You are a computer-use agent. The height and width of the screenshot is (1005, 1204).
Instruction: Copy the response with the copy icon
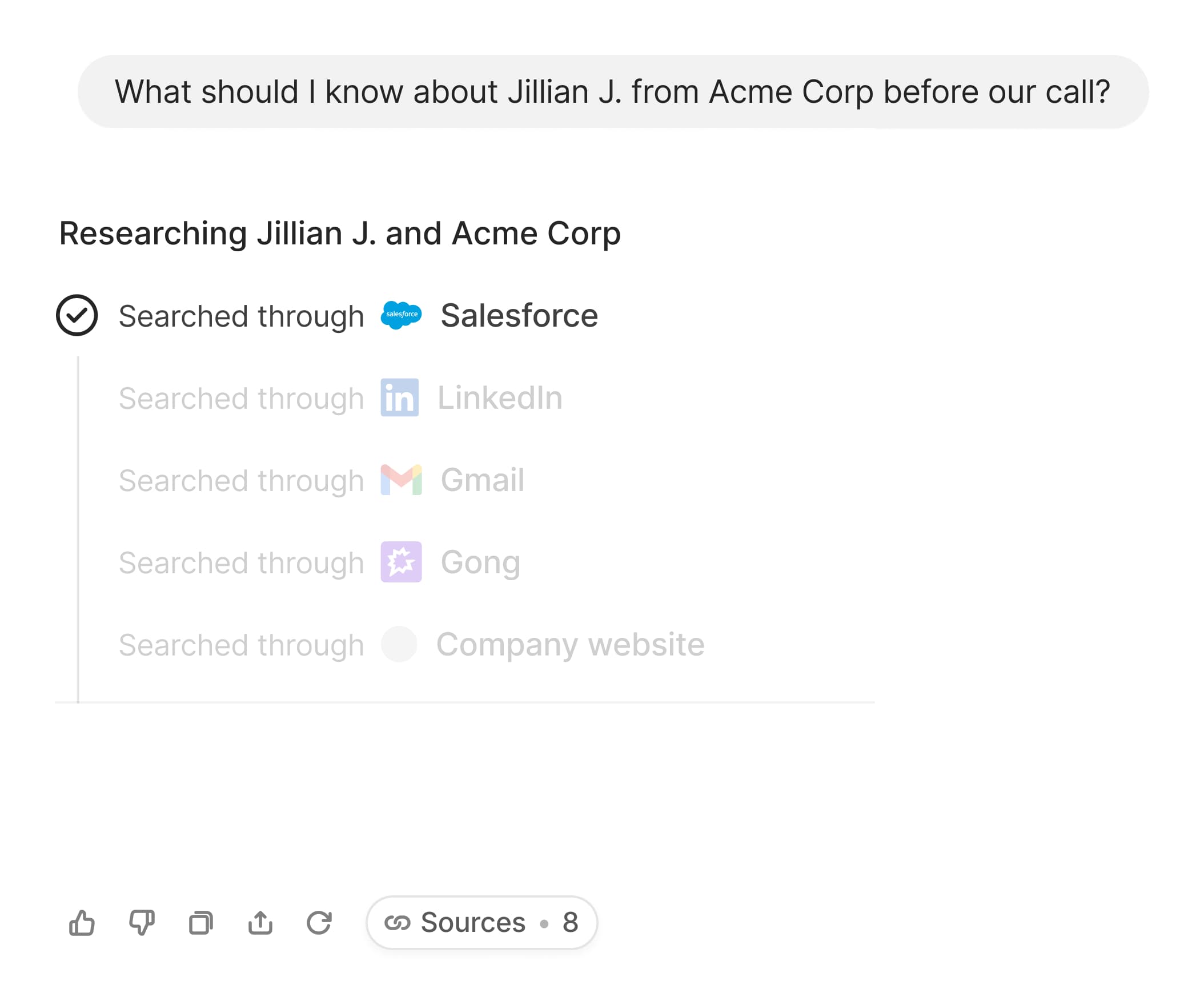200,923
